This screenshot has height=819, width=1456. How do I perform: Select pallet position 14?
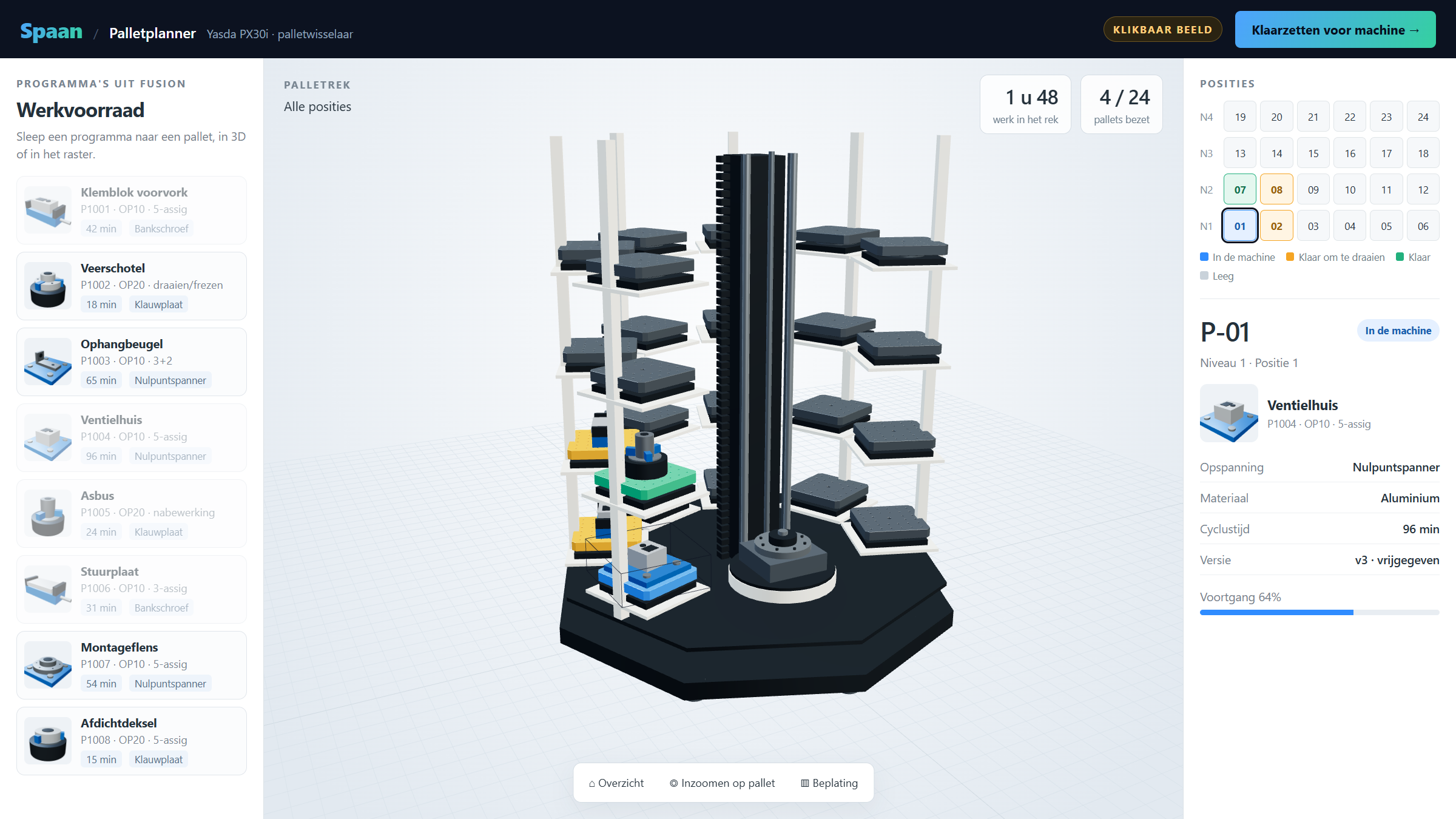[x=1276, y=153]
